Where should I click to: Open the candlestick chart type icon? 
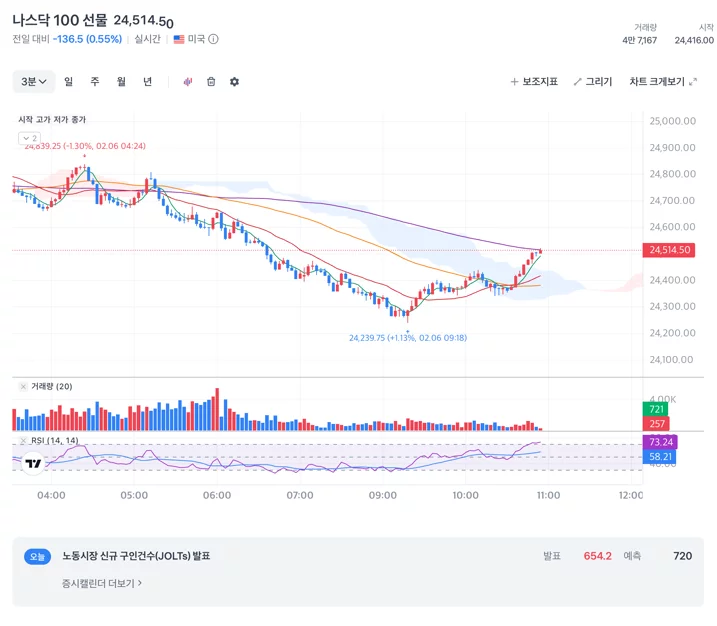click(187, 82)
